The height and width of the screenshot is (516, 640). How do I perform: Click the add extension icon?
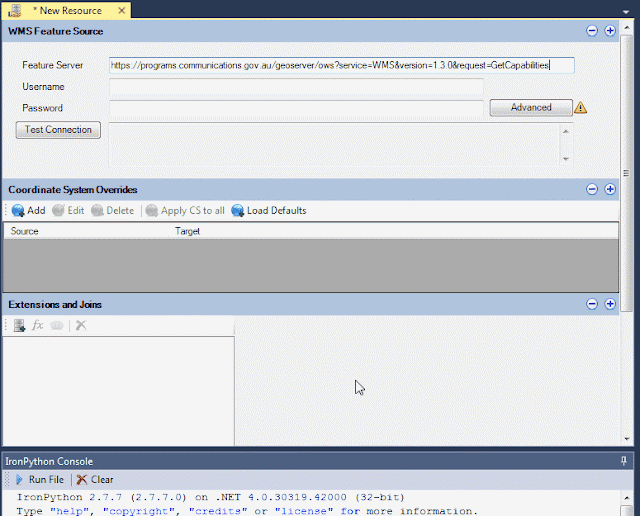pyautogui.click(x=19, y=325)
